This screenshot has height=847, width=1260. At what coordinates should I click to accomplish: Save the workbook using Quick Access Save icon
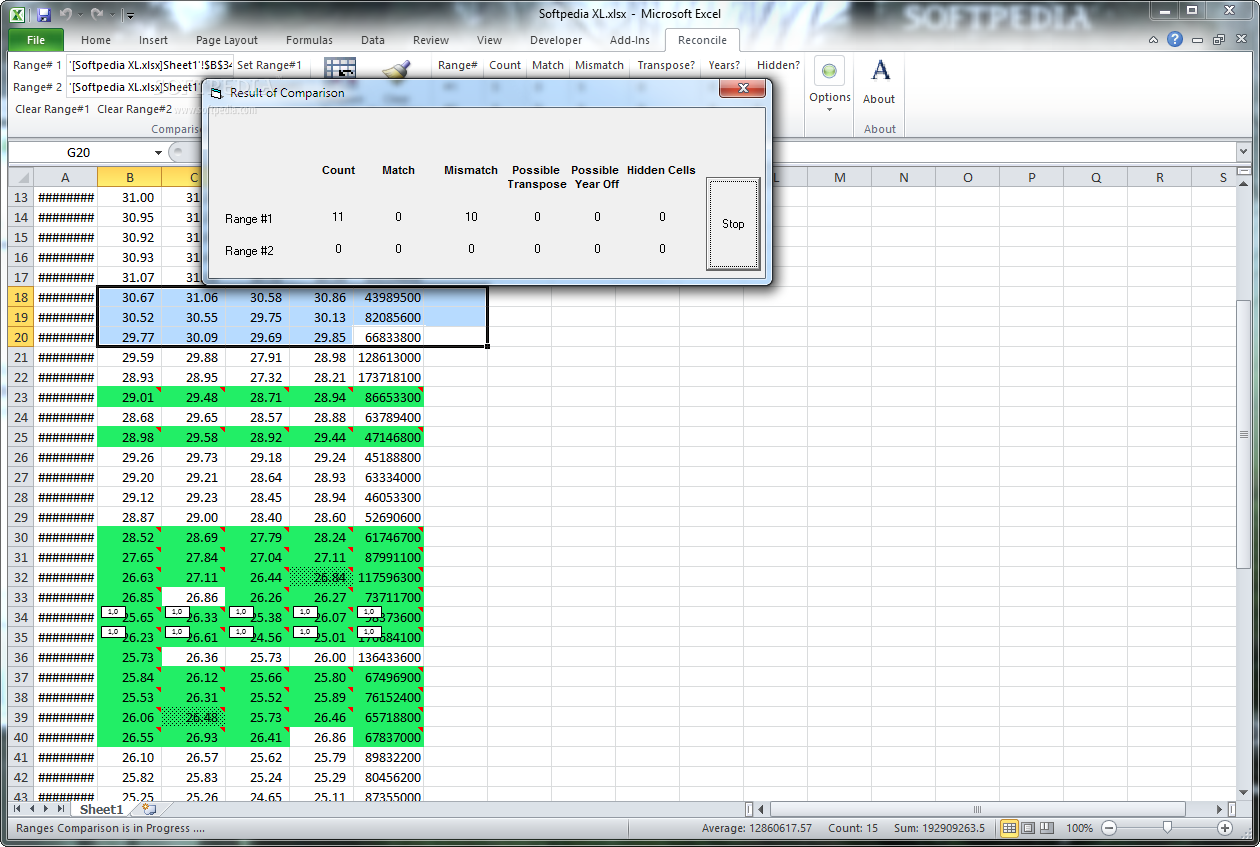(43, 15)
